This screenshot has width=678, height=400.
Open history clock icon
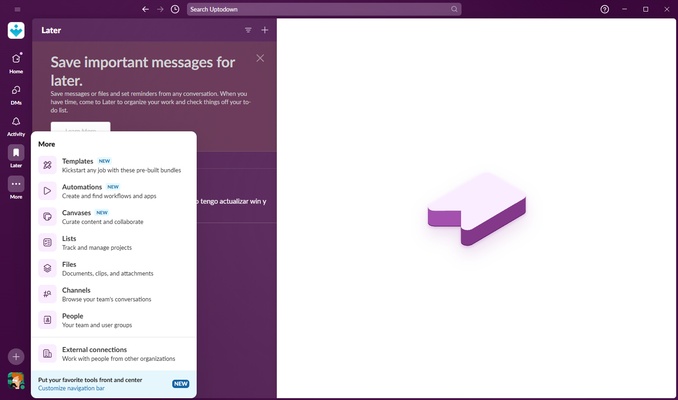(x=175, y=9)
